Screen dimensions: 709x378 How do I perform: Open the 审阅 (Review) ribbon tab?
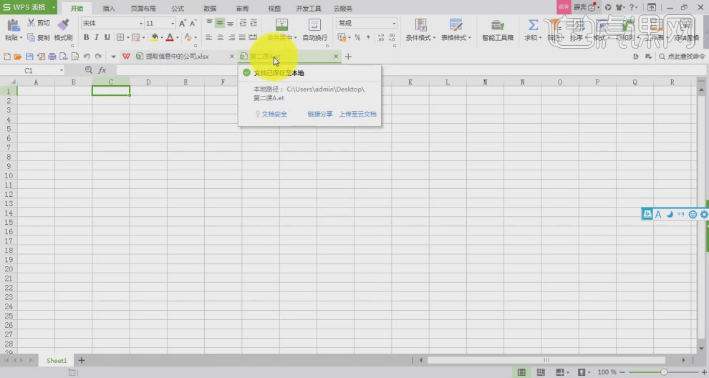click(x=242, y=9)
